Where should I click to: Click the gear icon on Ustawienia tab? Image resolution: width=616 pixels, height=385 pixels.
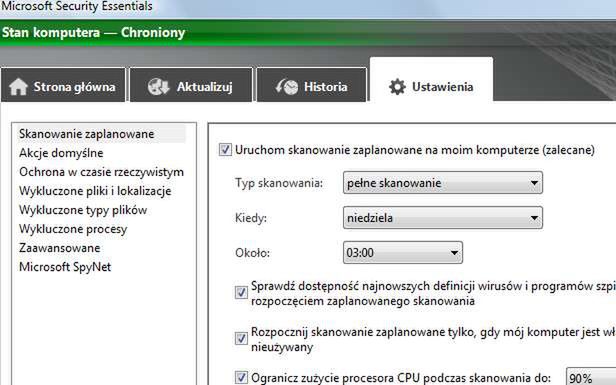(397, 86)
